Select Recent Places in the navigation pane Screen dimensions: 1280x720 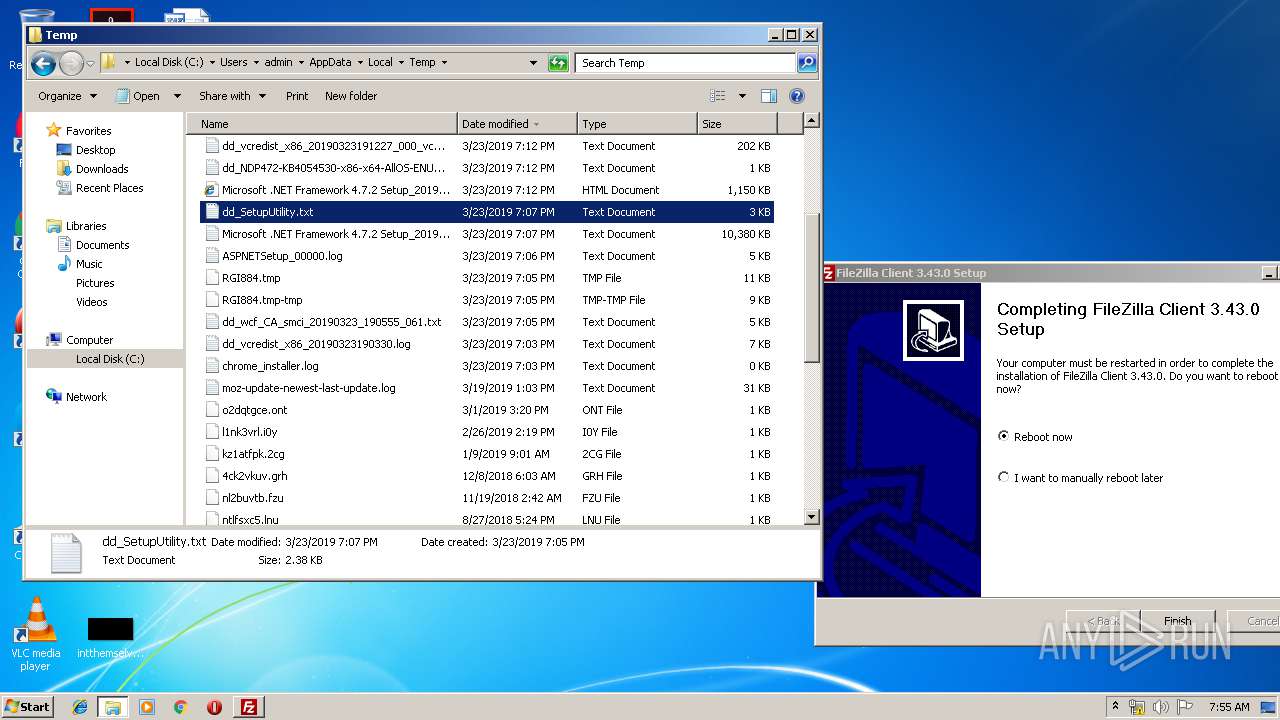(109, 188)
